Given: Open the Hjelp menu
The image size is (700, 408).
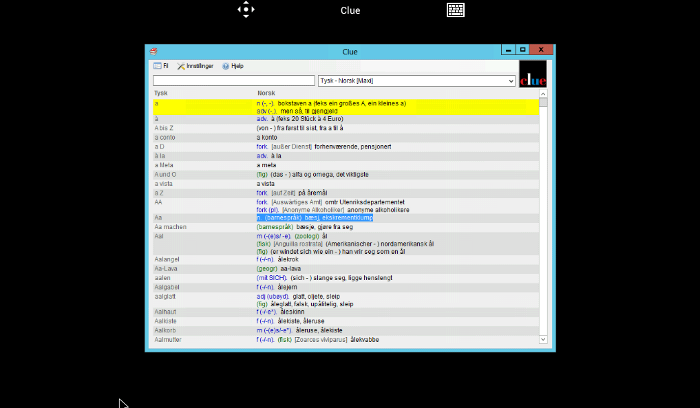Looking at the screenshot, I should [233, 66].
